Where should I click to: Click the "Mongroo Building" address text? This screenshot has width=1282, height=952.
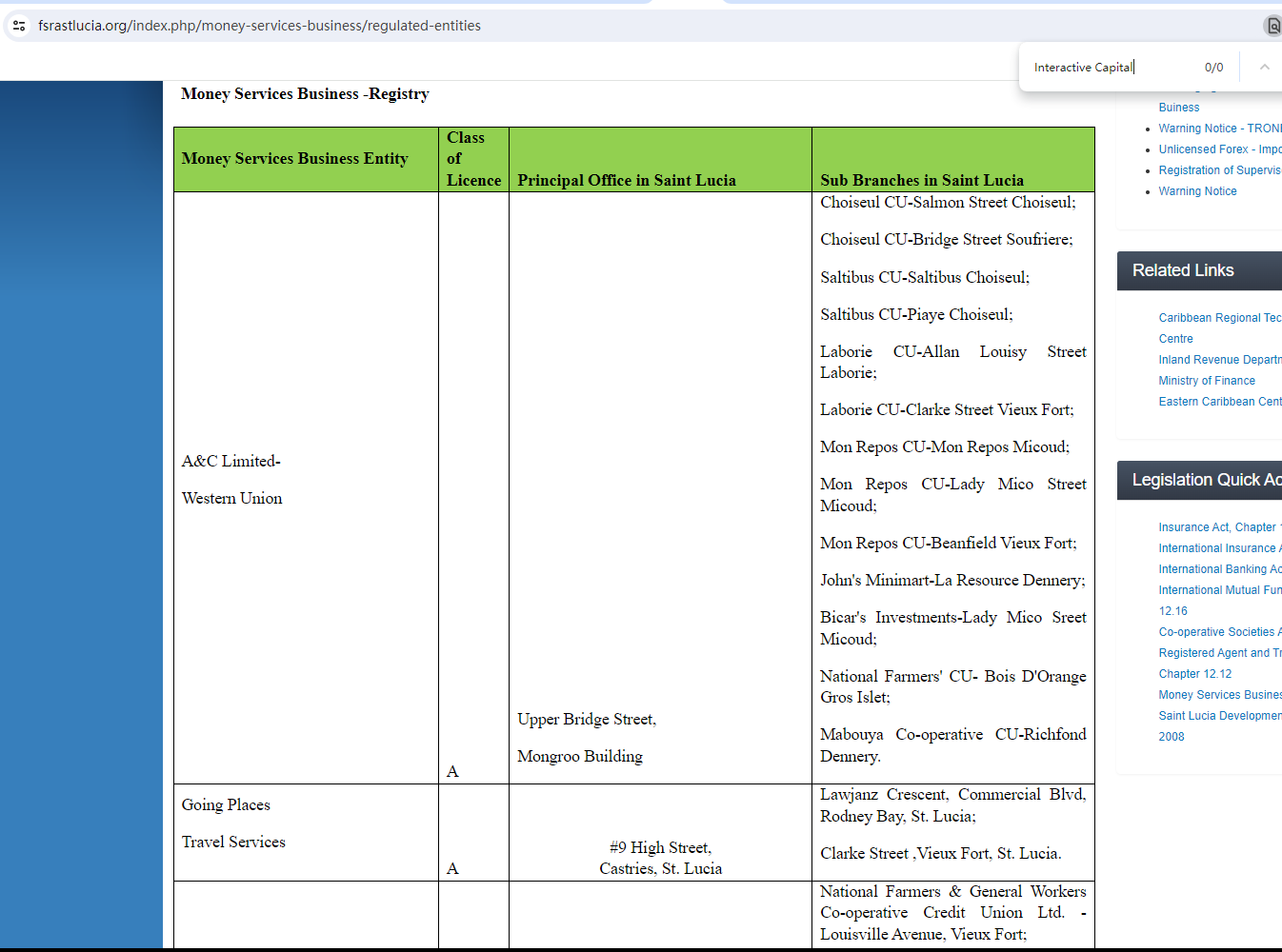[x=580, y=756]
